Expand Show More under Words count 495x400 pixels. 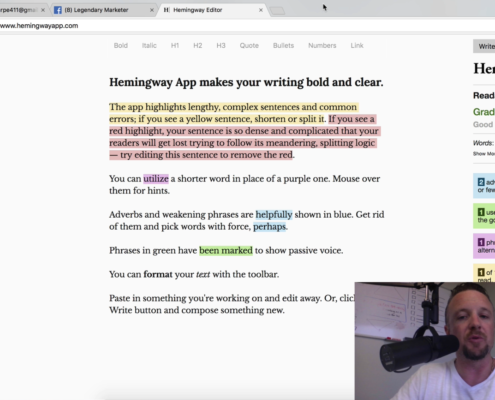coord(484,154)
